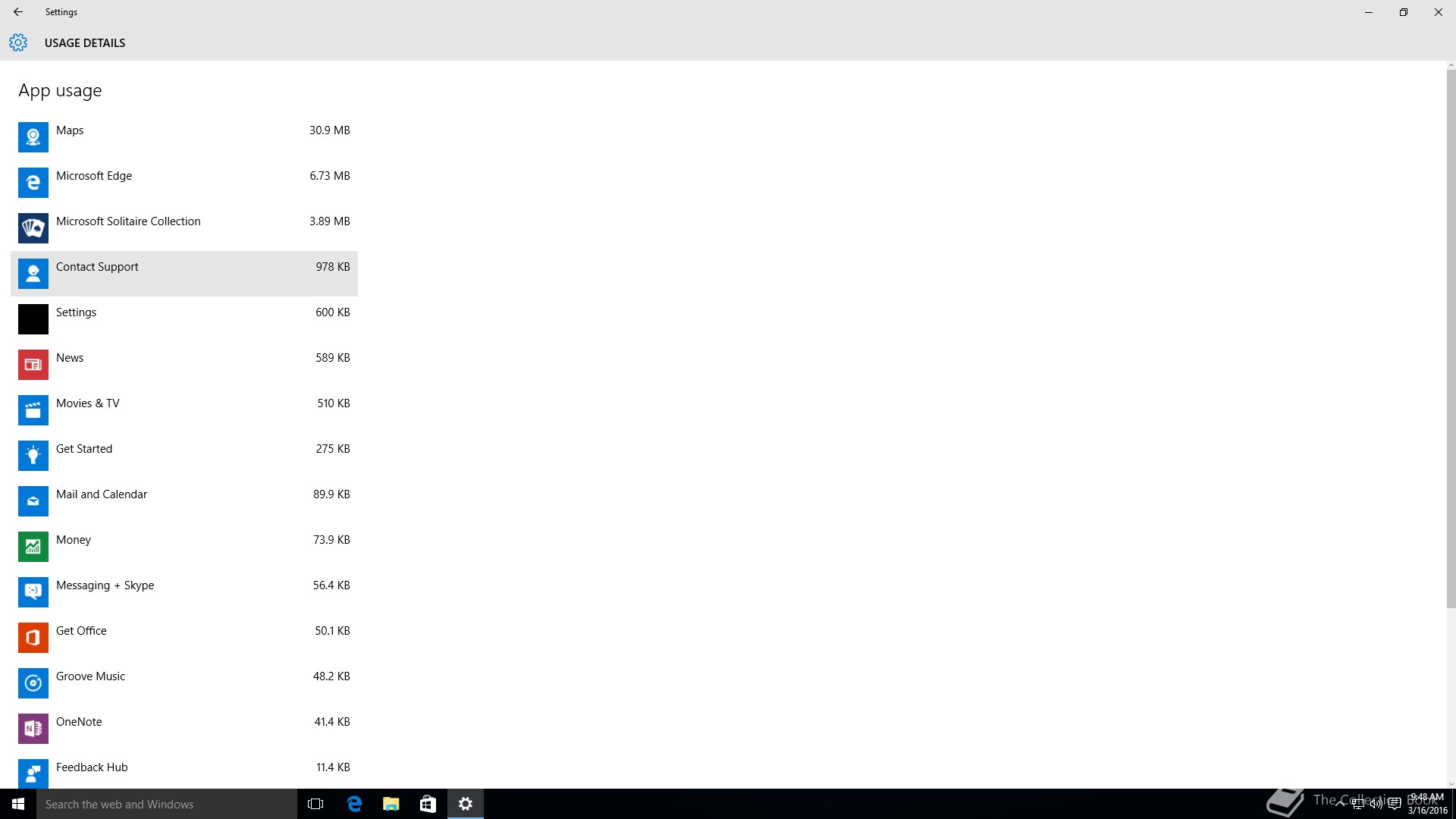The image size is (1456, 819).
Task: Go back using the back arrow
Action: point(18,12)
